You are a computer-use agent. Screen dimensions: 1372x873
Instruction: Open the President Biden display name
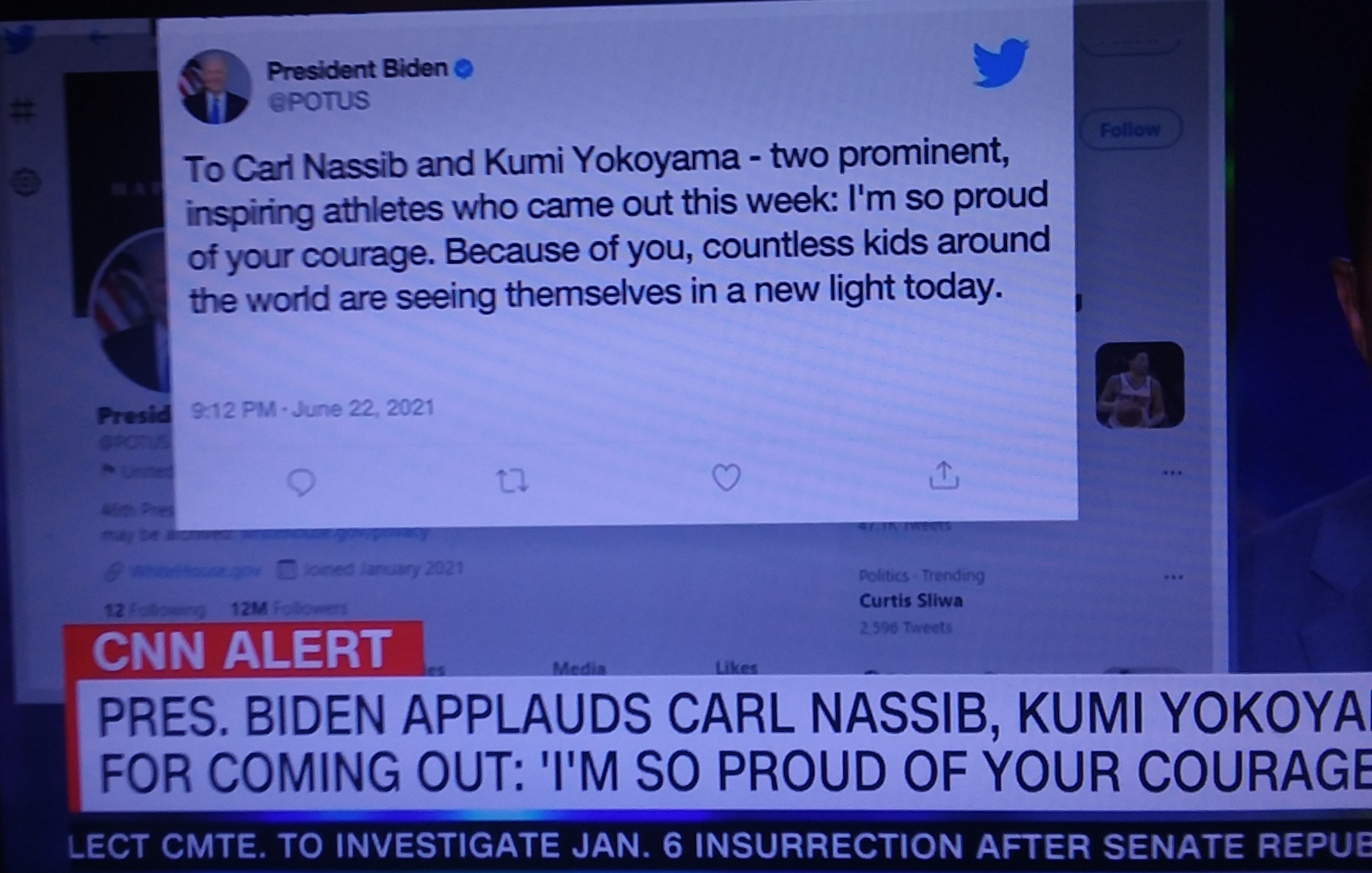[x=357, y=70]
